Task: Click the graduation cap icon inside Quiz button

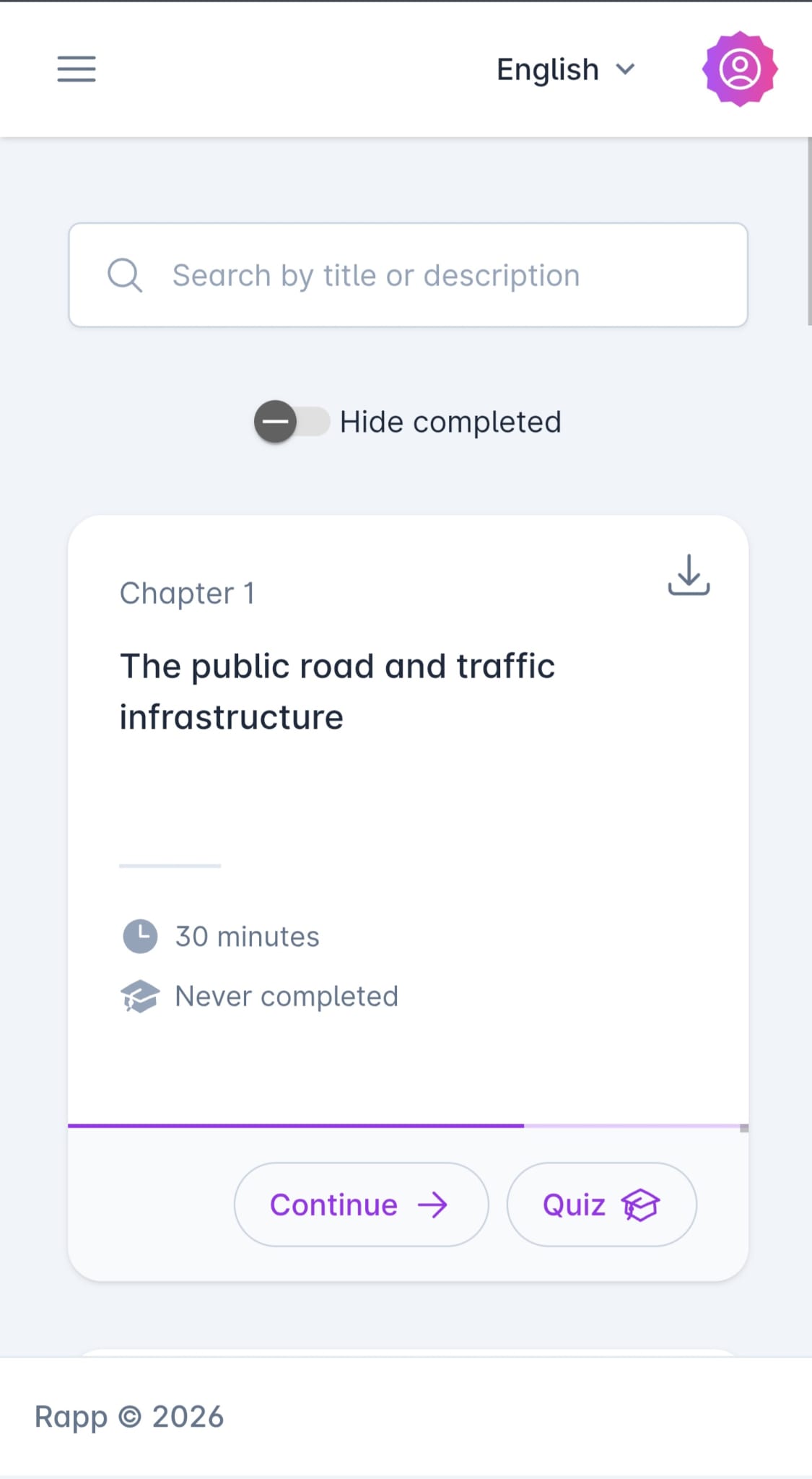Action: (641, 1204)
